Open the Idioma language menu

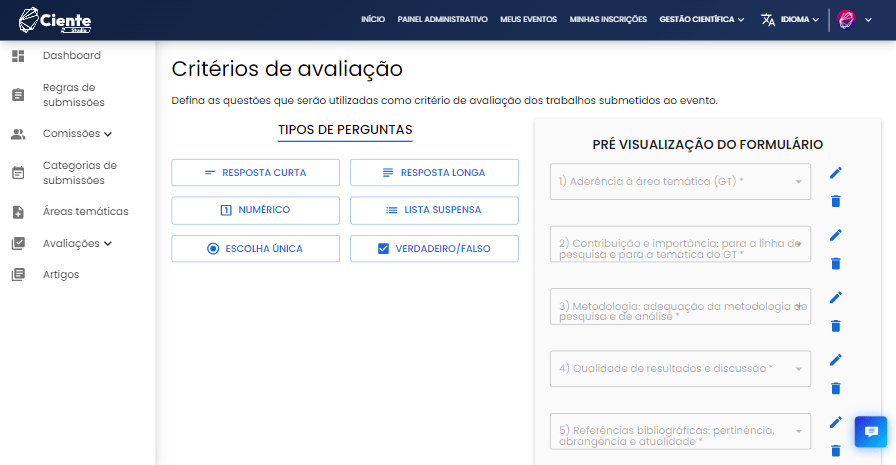800,19
